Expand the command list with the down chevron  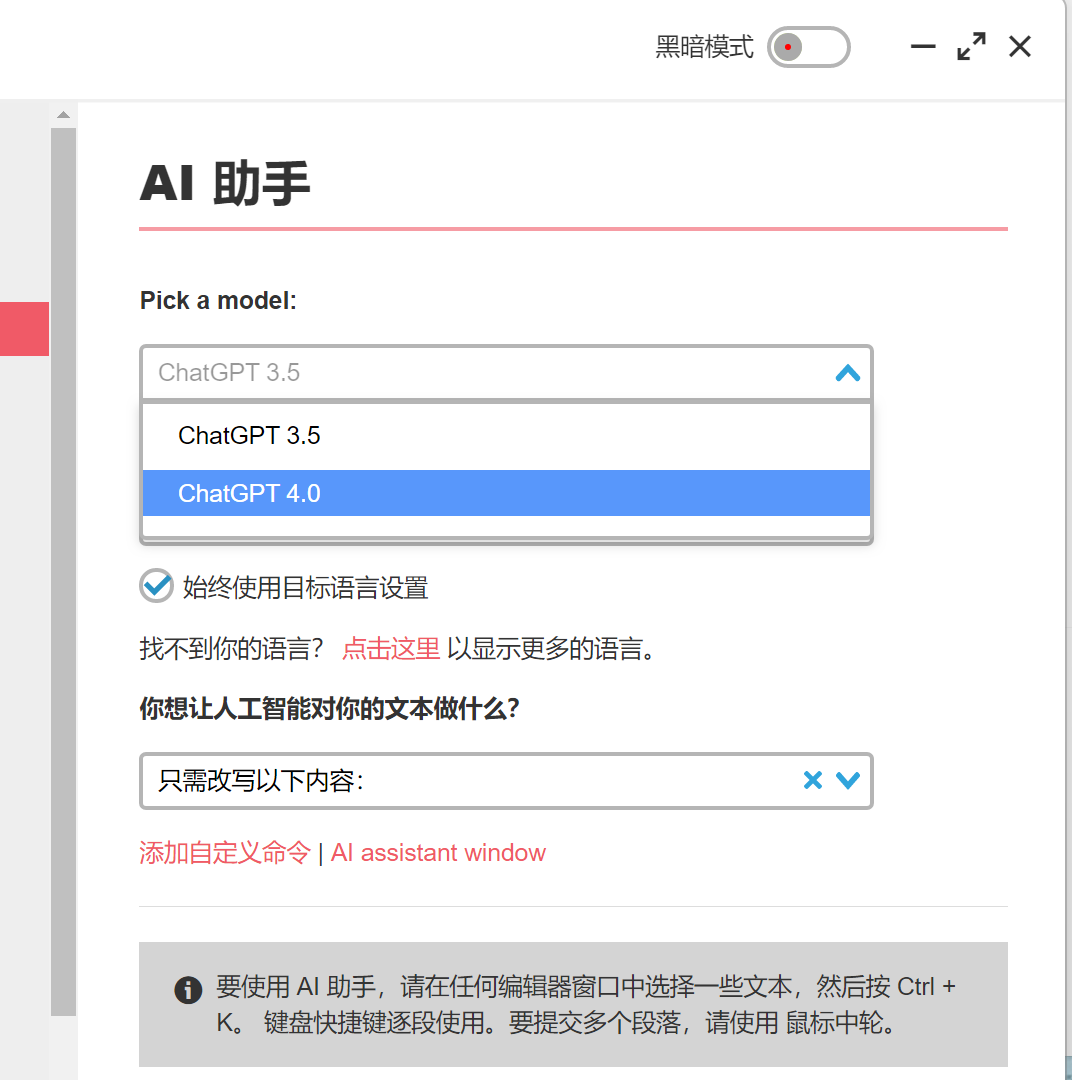tap(848, 781)
